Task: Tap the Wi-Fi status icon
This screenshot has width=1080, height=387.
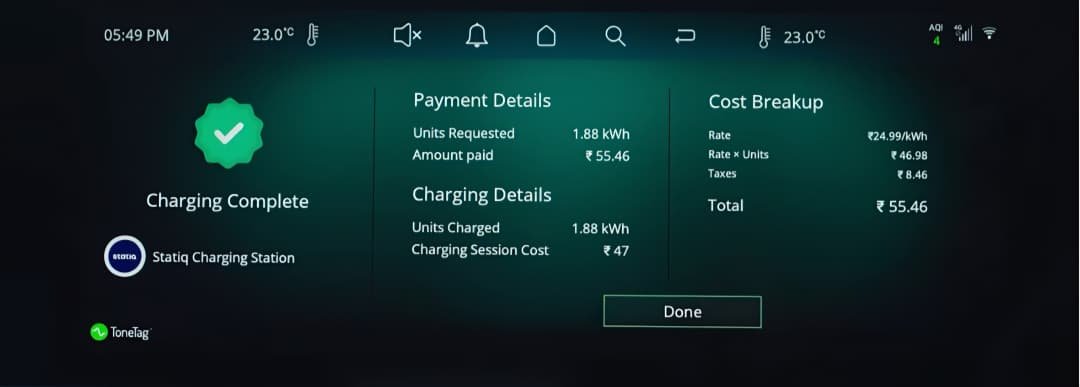Action: click(x=989, y=33)
